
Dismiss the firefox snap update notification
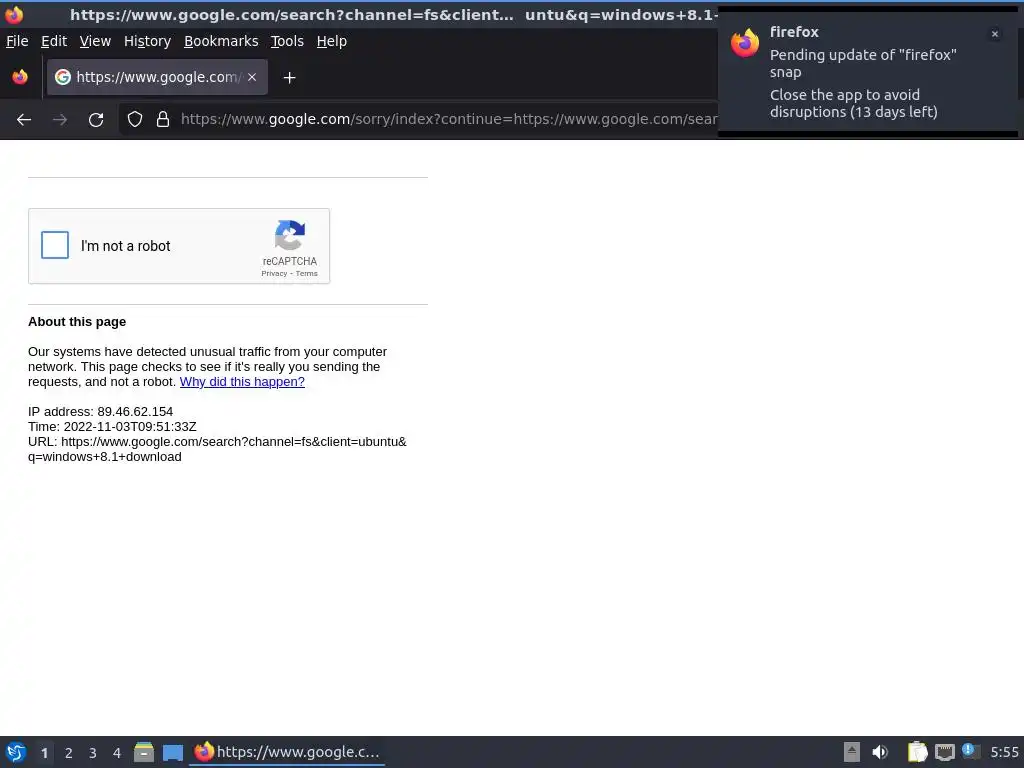tap(995, 34)
